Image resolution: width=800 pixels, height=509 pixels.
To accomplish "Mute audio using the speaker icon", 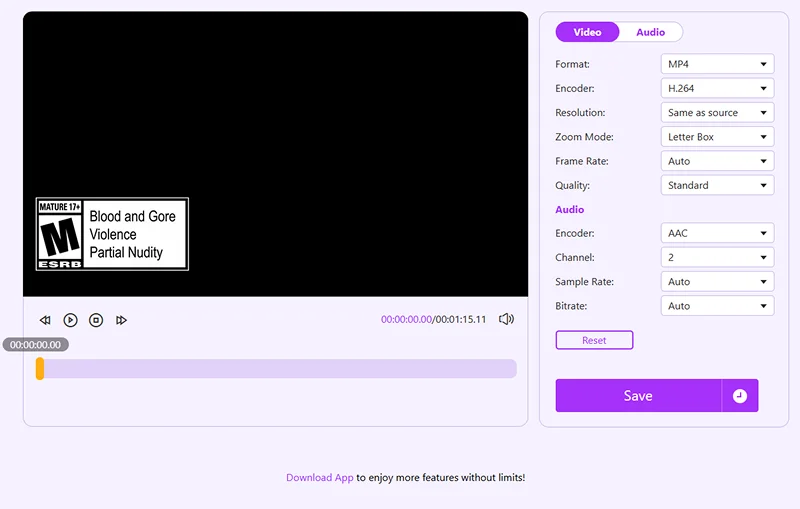I will pos(506,319).
